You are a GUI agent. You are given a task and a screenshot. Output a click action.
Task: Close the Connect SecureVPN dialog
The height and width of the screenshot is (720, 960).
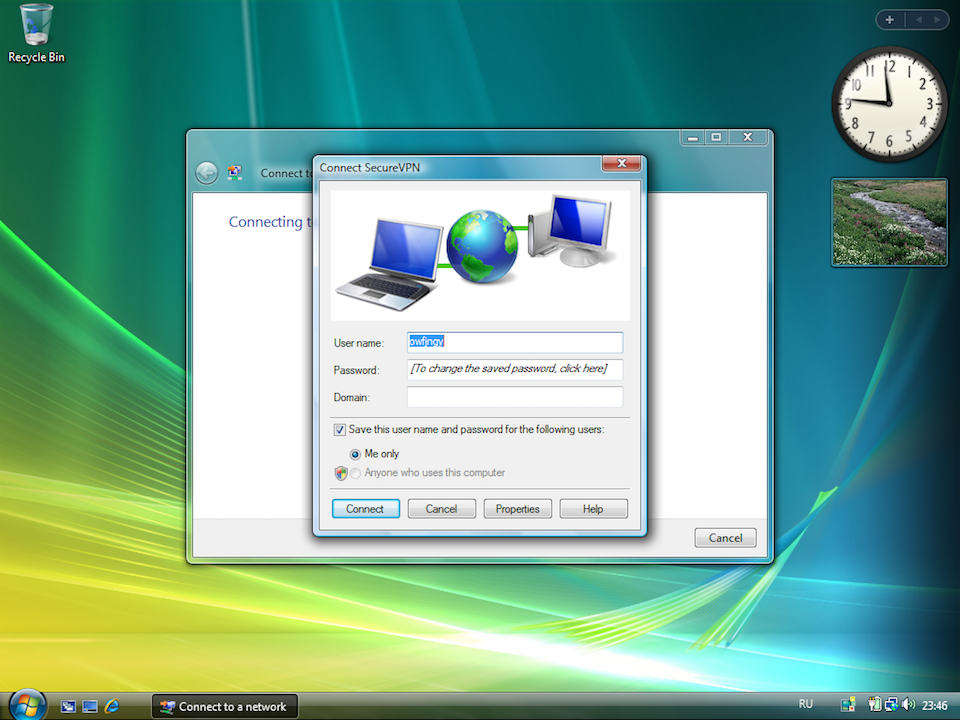(x=621, y=163)
